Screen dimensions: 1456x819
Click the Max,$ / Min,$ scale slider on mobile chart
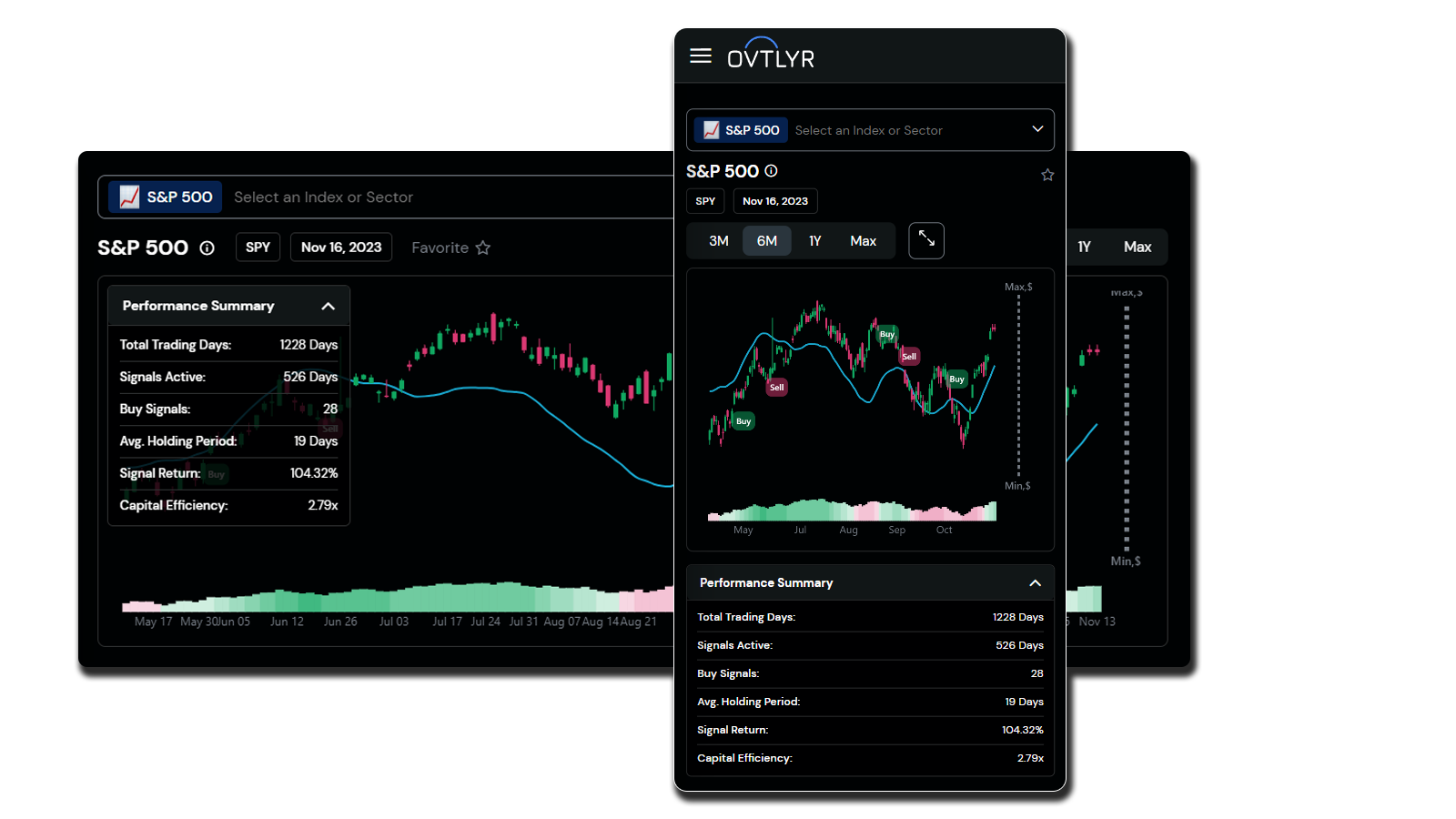(1018, 386)
